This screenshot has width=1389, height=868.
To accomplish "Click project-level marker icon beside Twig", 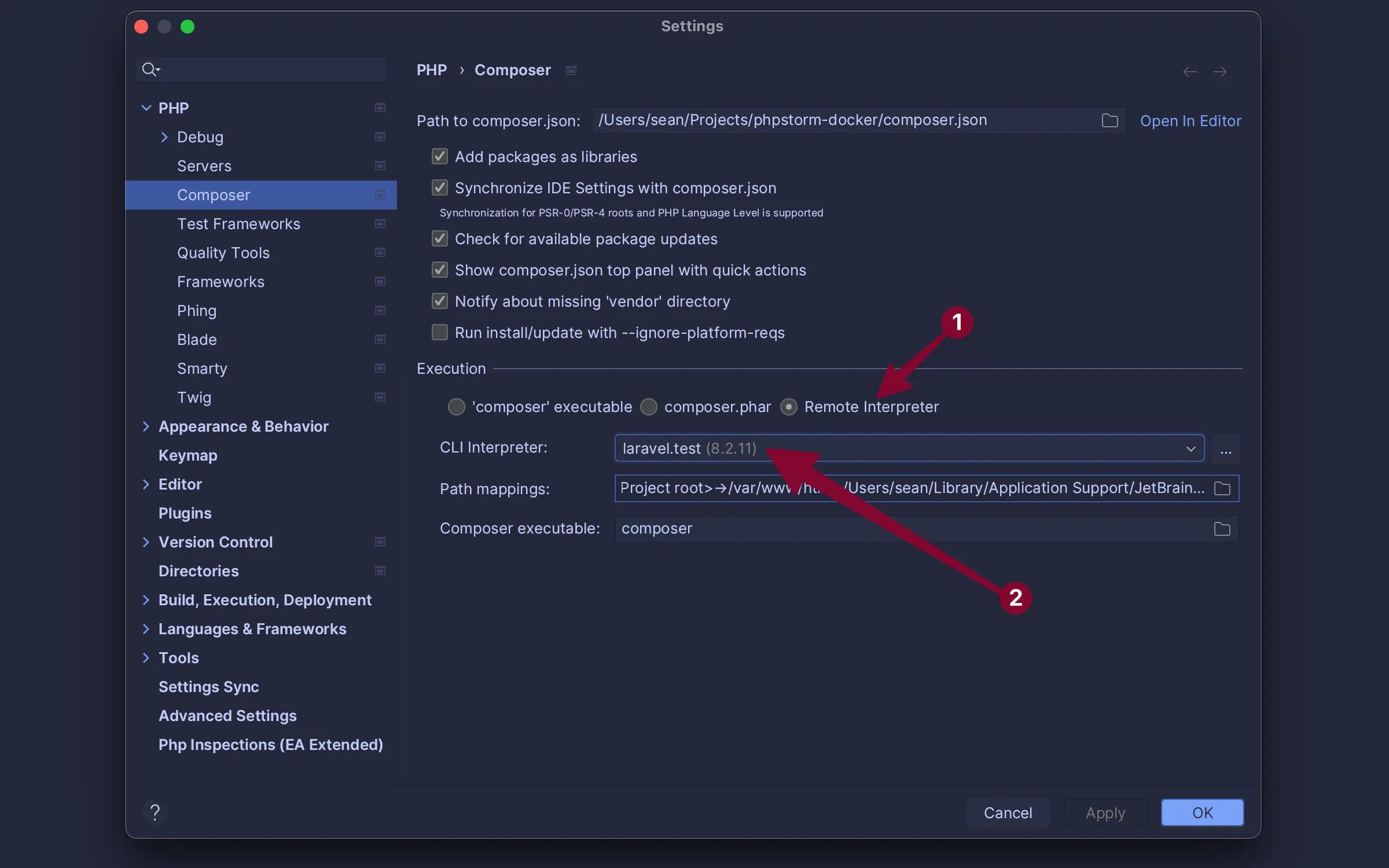I will click(380, 397).
